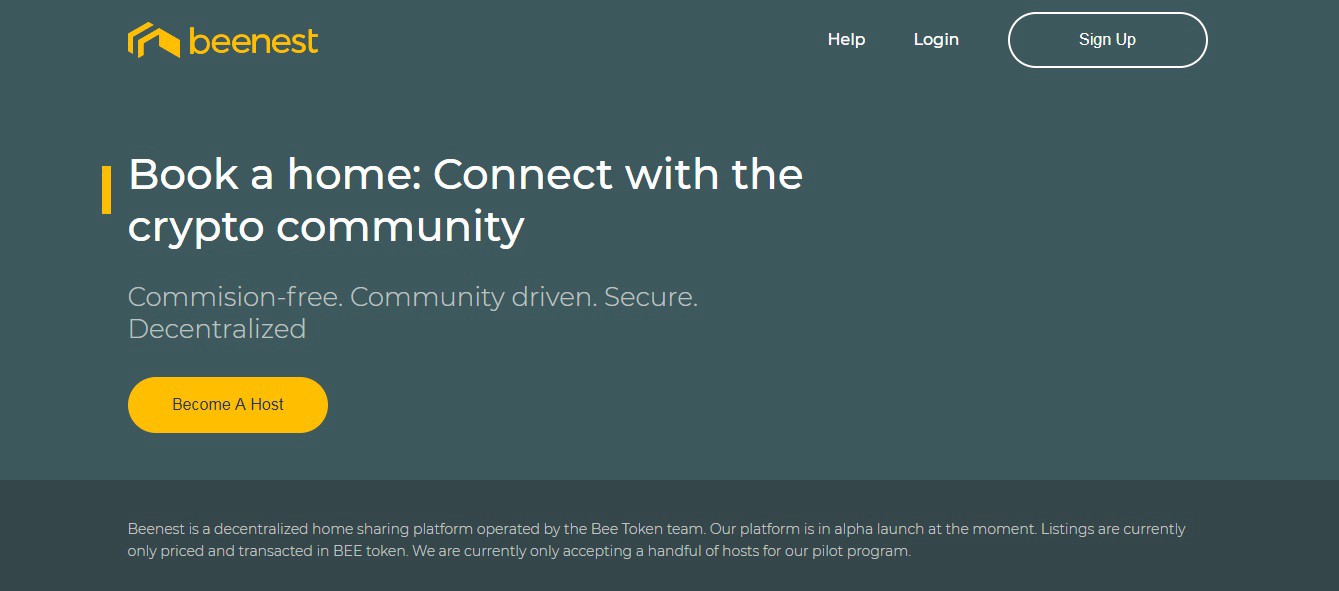Click the word "Decentralized" in the subtitle
Image resolution: width=1339 pixels, height=591 pixels.
tap(217, 329)
